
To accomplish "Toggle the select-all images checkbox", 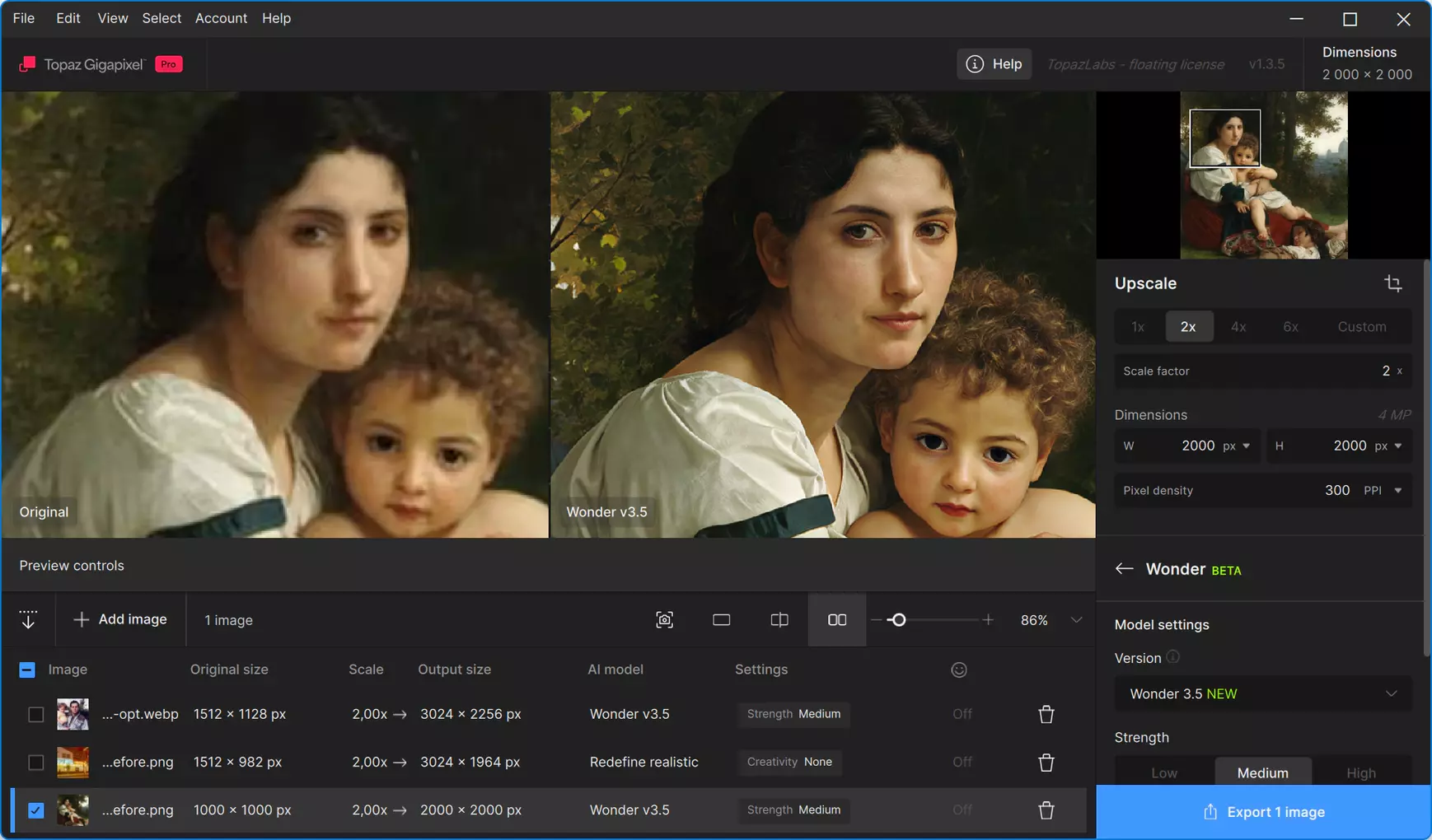I will (27, 670).
